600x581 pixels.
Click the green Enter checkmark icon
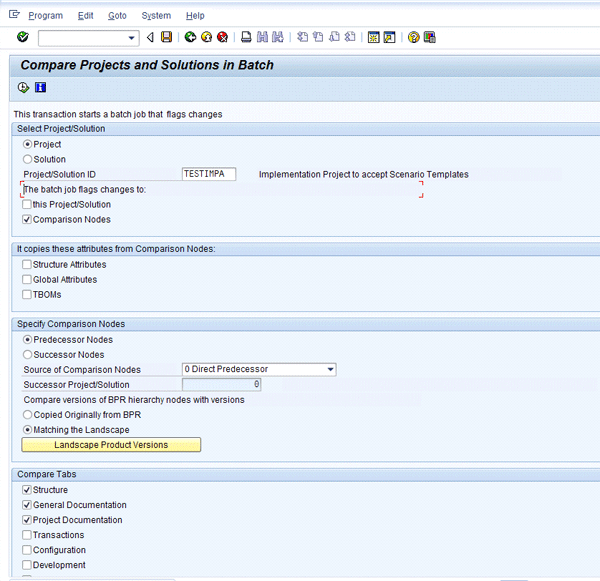click(x=22, y=38)
